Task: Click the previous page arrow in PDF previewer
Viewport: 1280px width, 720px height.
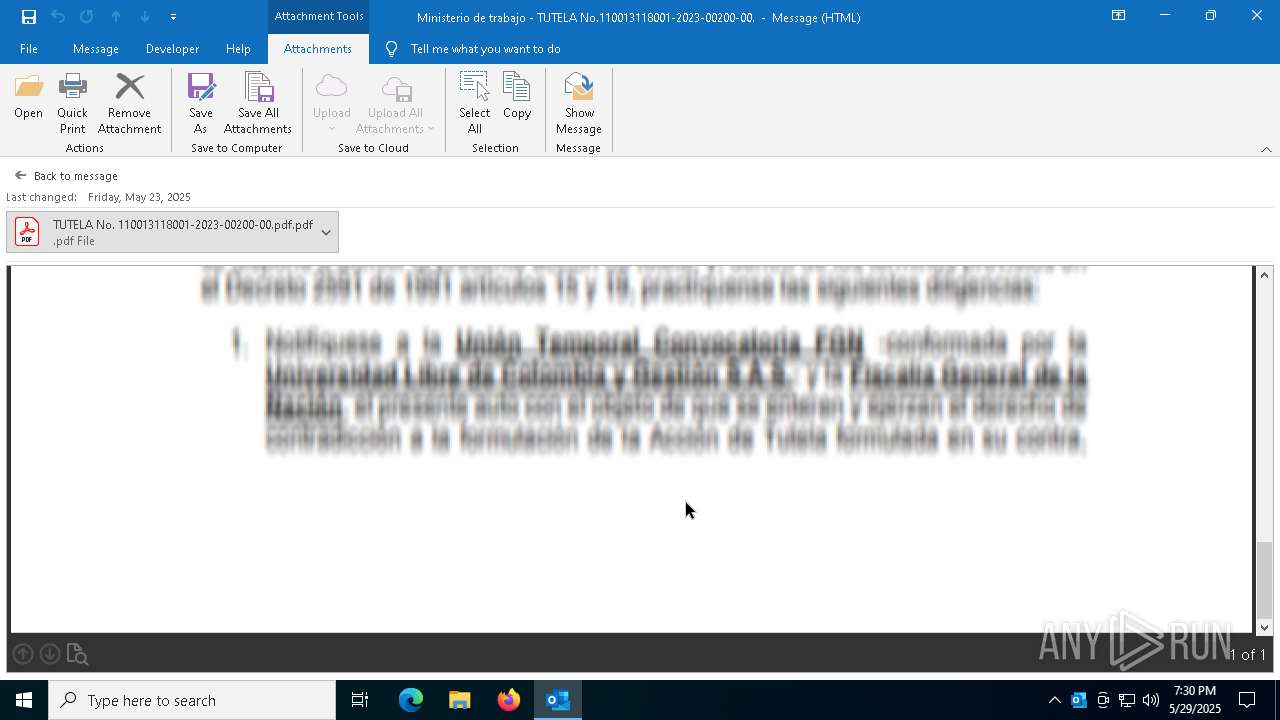Action: (23, 654)
